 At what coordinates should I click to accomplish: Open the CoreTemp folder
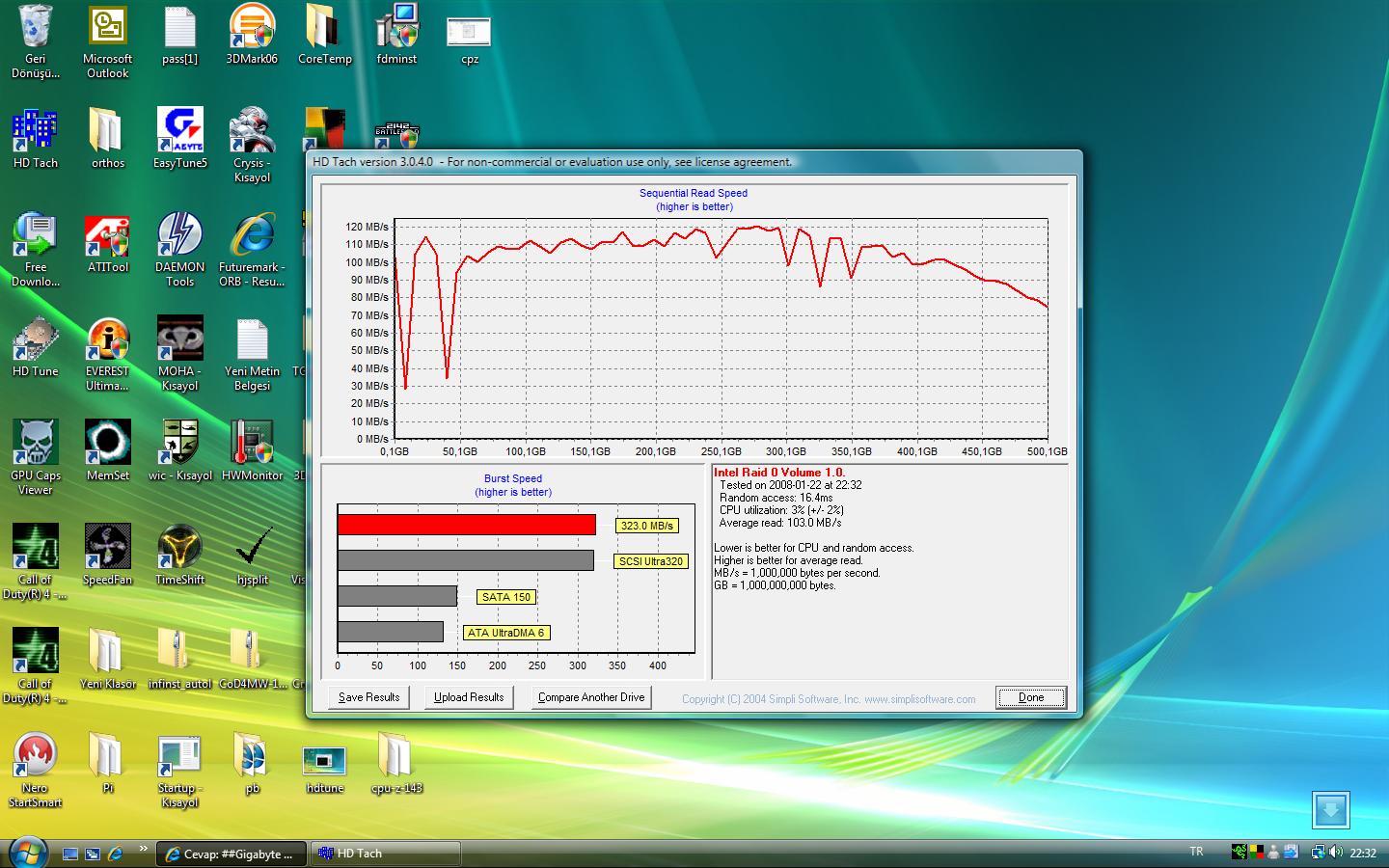click(x=325, y=35)
